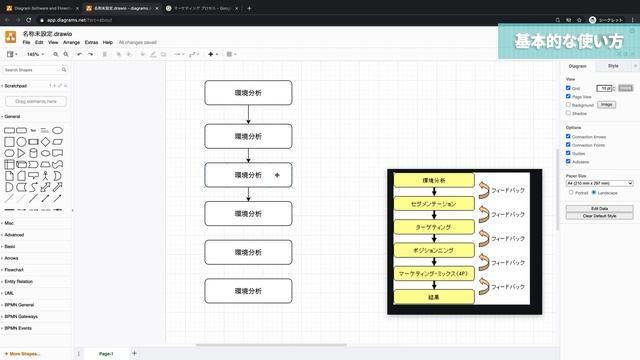Select the Page-1 tab
This screenshot has height=360, width=640.
pyautogui.click(x=106, y=354)
